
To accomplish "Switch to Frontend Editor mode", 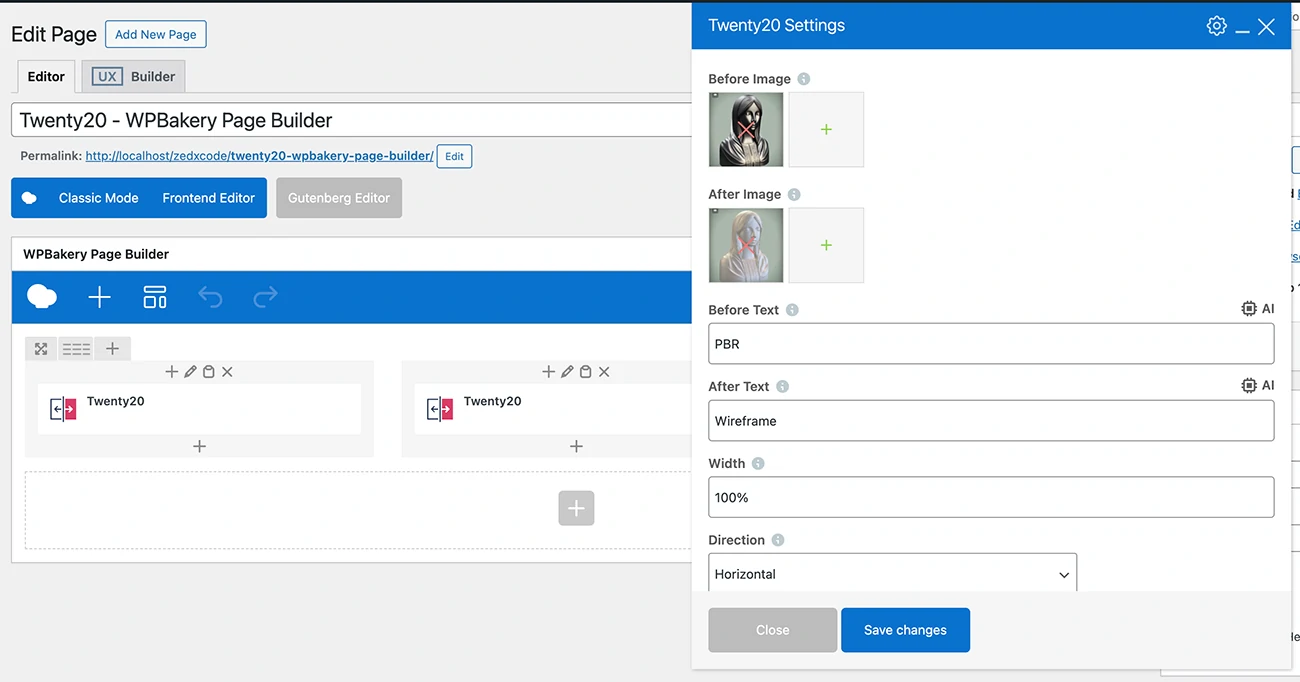I will 208,198.
